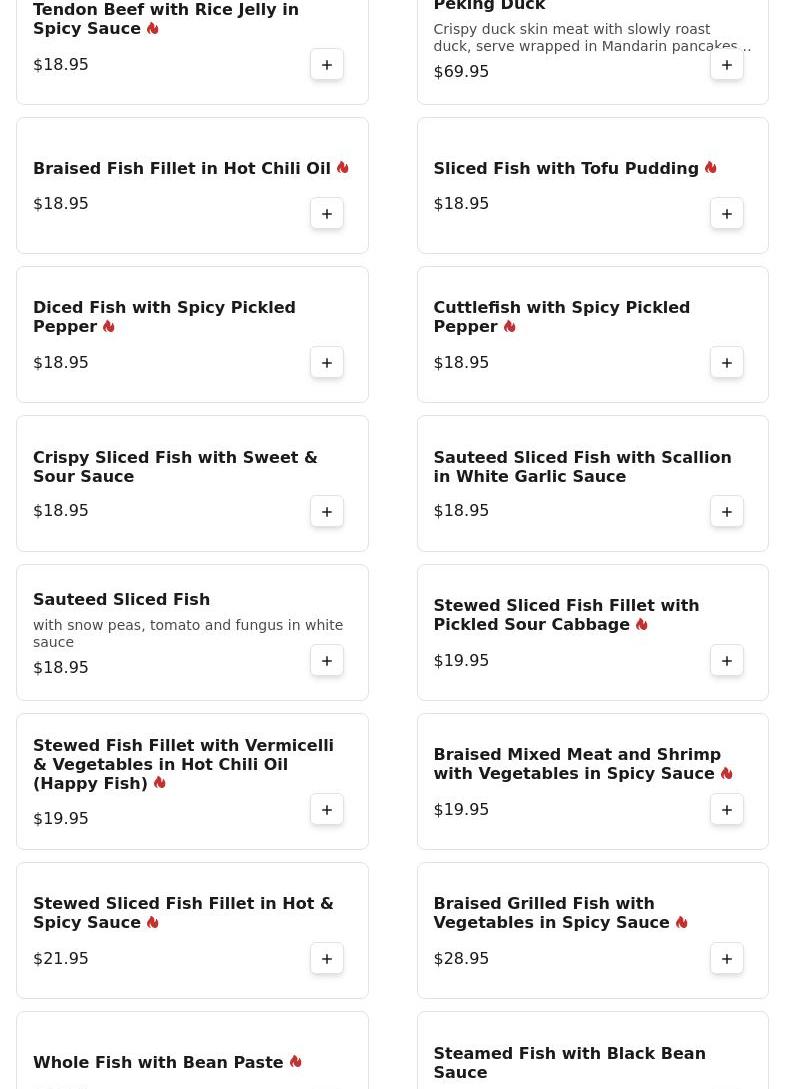Viewport: 785px width, 1089px height.
Task: Add Sliced Fish with Tofu Pudding
Action: (727, 214)
